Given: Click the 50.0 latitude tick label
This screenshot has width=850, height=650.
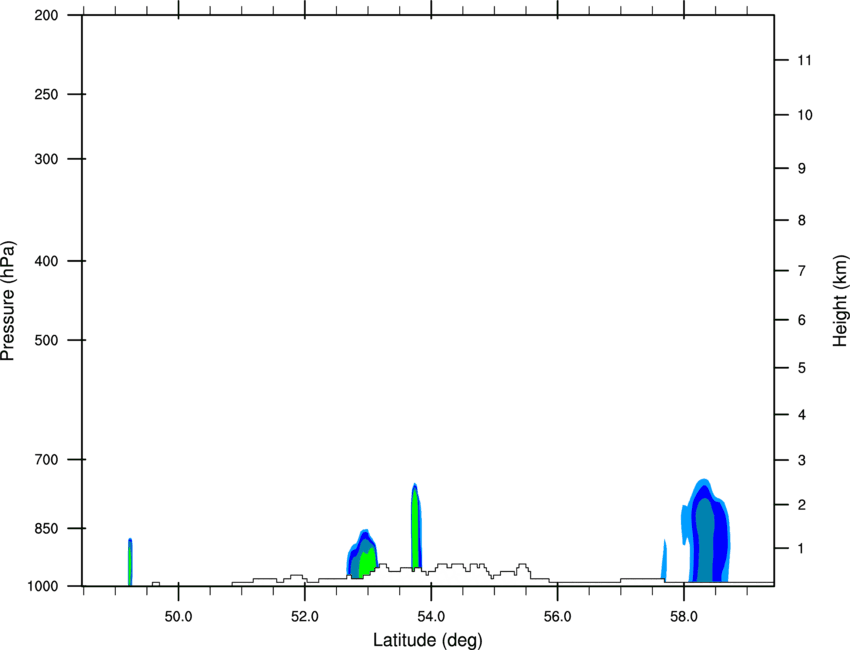Looking at the screenshot, I should point(178,617).
